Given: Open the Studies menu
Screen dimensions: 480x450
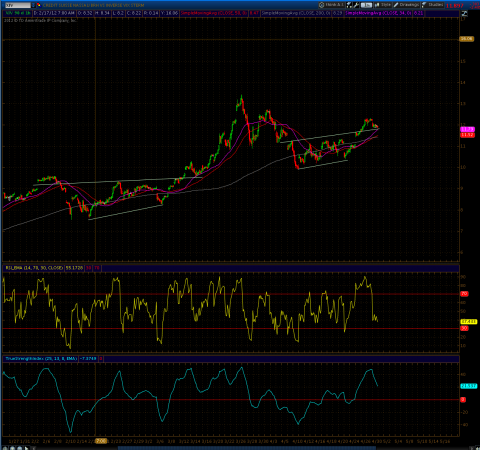Looking at the screenshot, I should 432,5.
